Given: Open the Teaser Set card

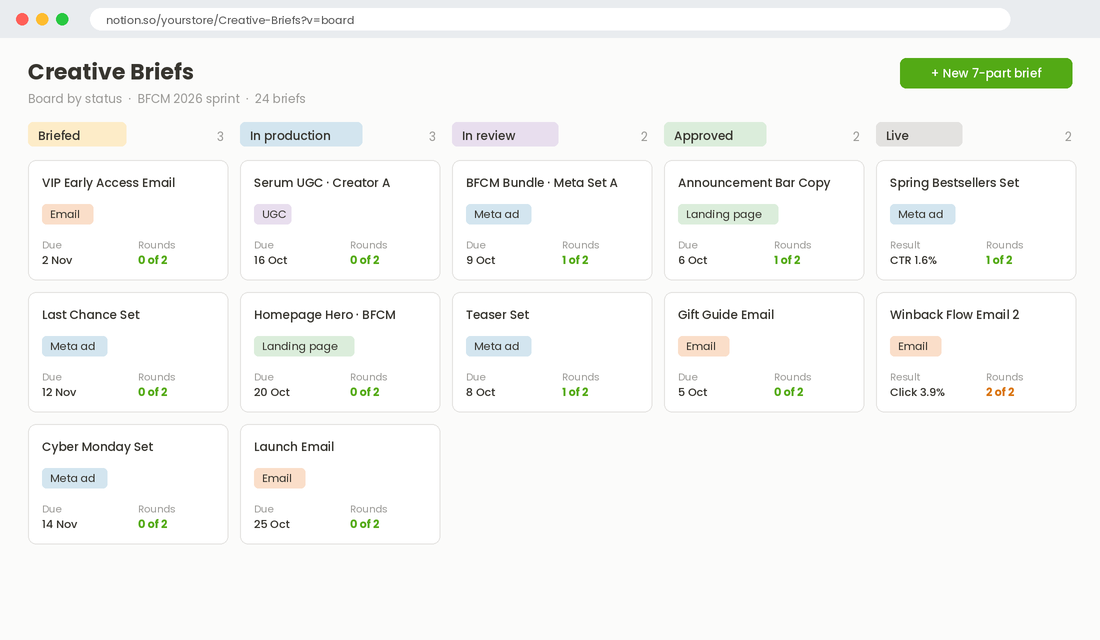Looking at the screenshot, I should (552, 352).
